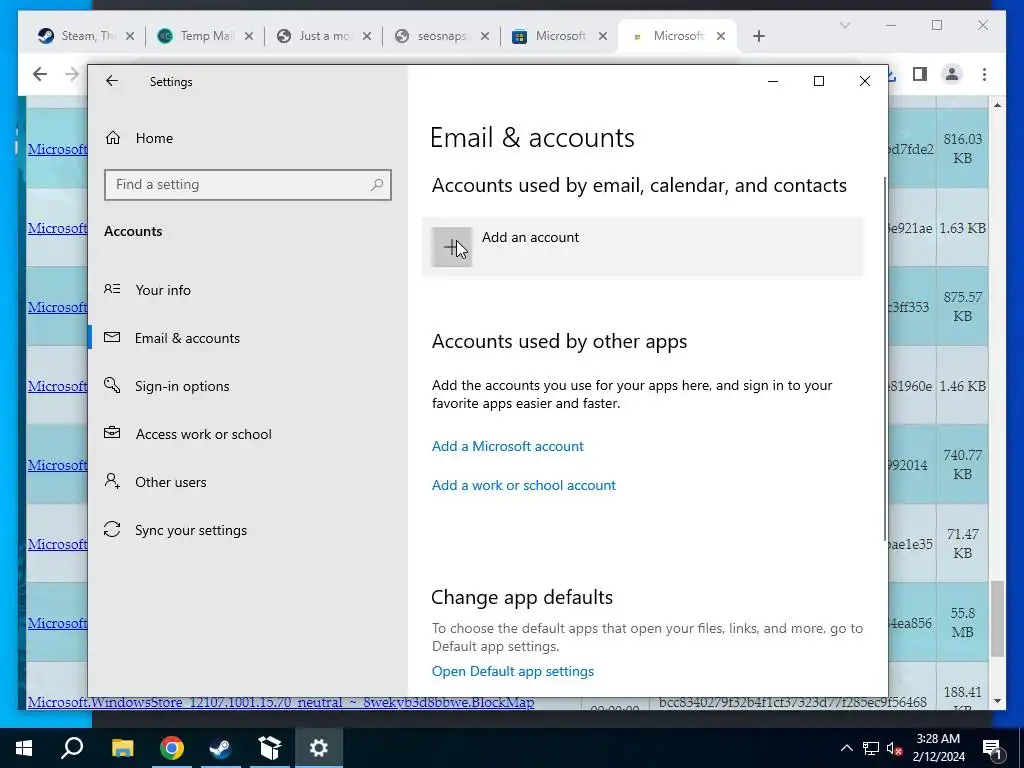Open Sync your settings
1024x768 pixels.
coord(174,530)
